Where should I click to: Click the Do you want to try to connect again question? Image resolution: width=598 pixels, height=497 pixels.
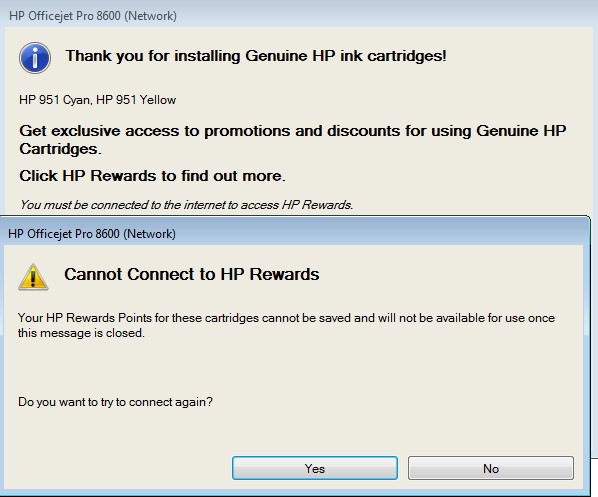[x=116, y=402]
